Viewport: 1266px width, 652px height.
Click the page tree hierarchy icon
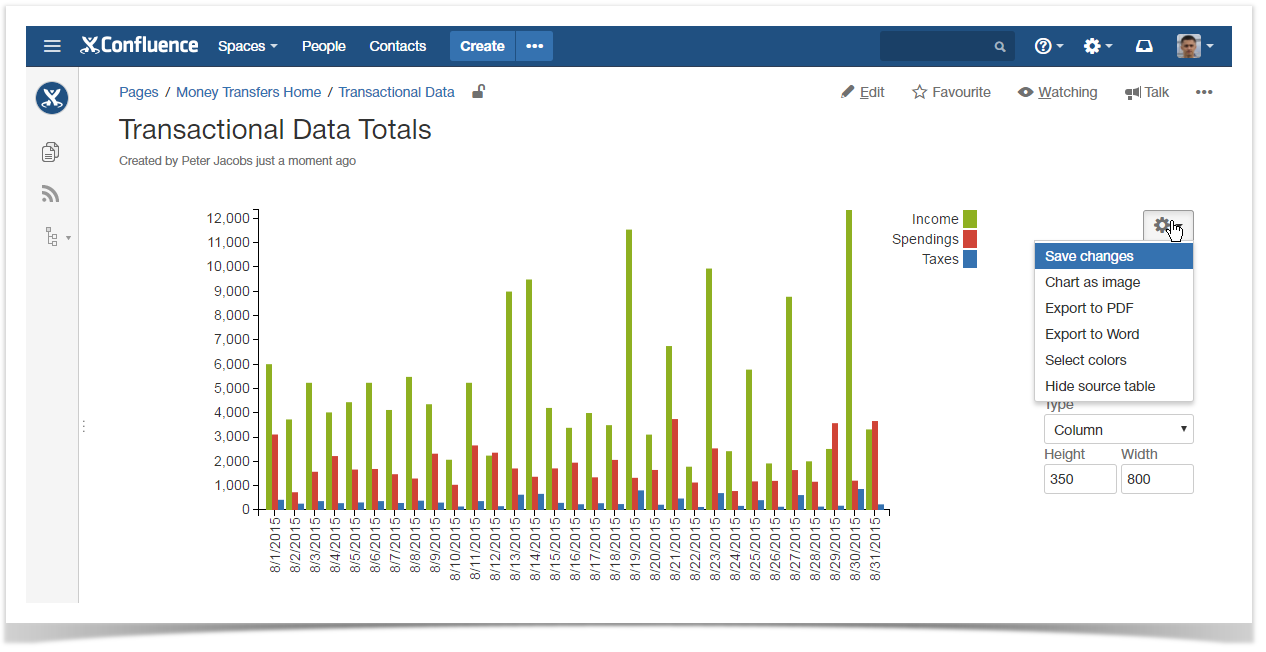point(52,237)
